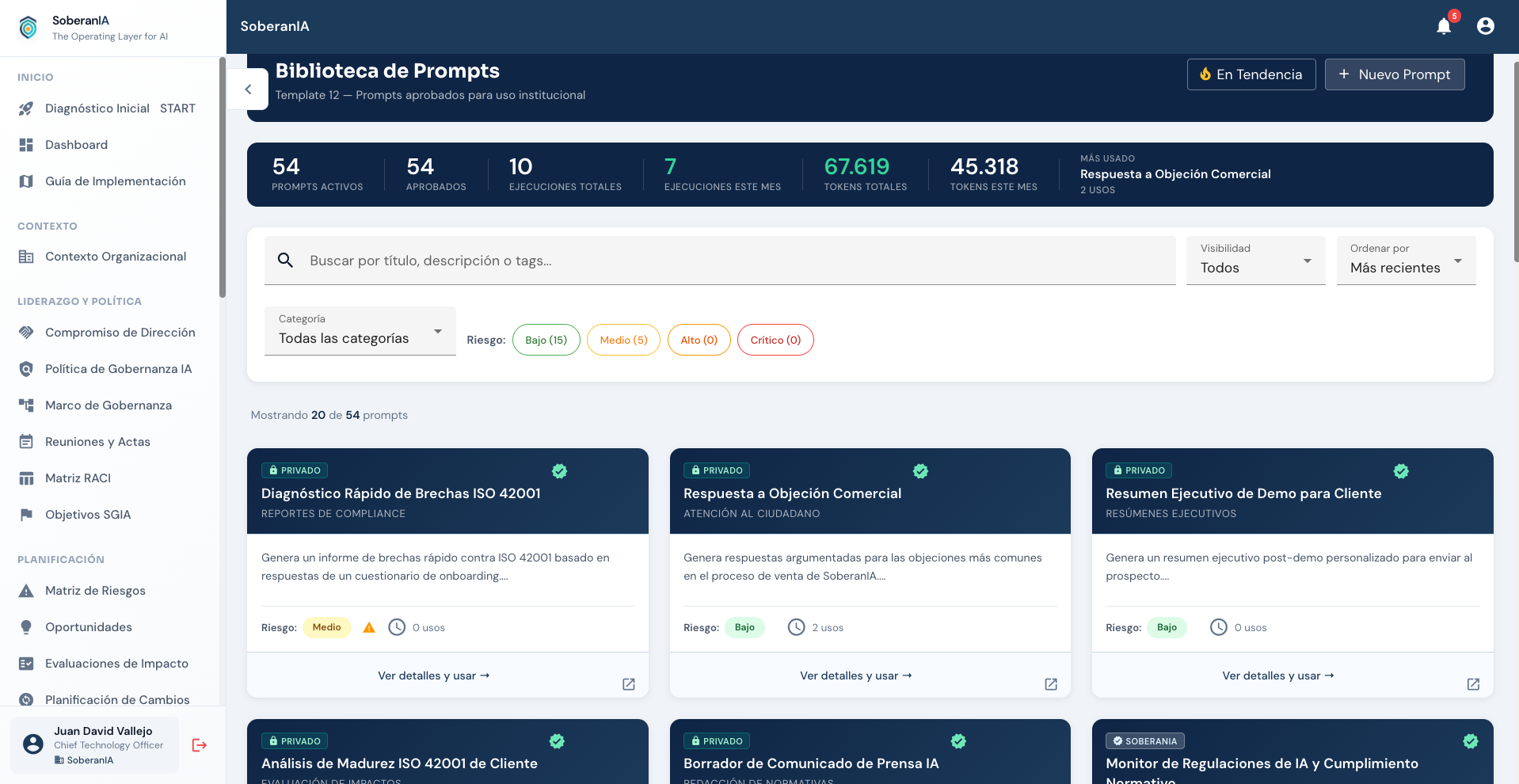1519x784 pixels.
Task: Click the SoberanIA logo icon
Action: pyautogui.click(x=28, y=28)
